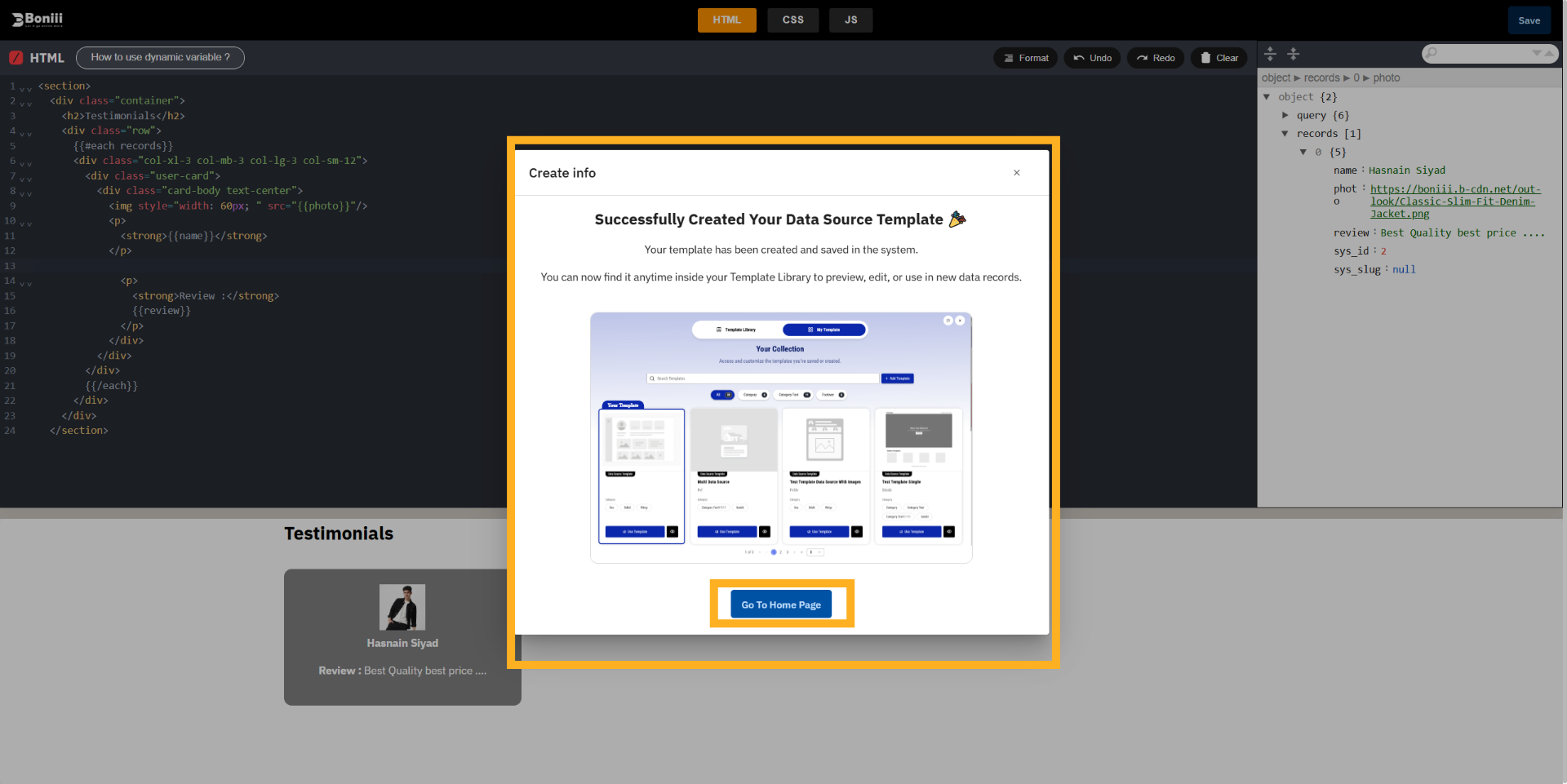Click code line 16 '{{review}}'
Image resolution: width=1567 pixels, height=784 pixels.
click(162, 311)
